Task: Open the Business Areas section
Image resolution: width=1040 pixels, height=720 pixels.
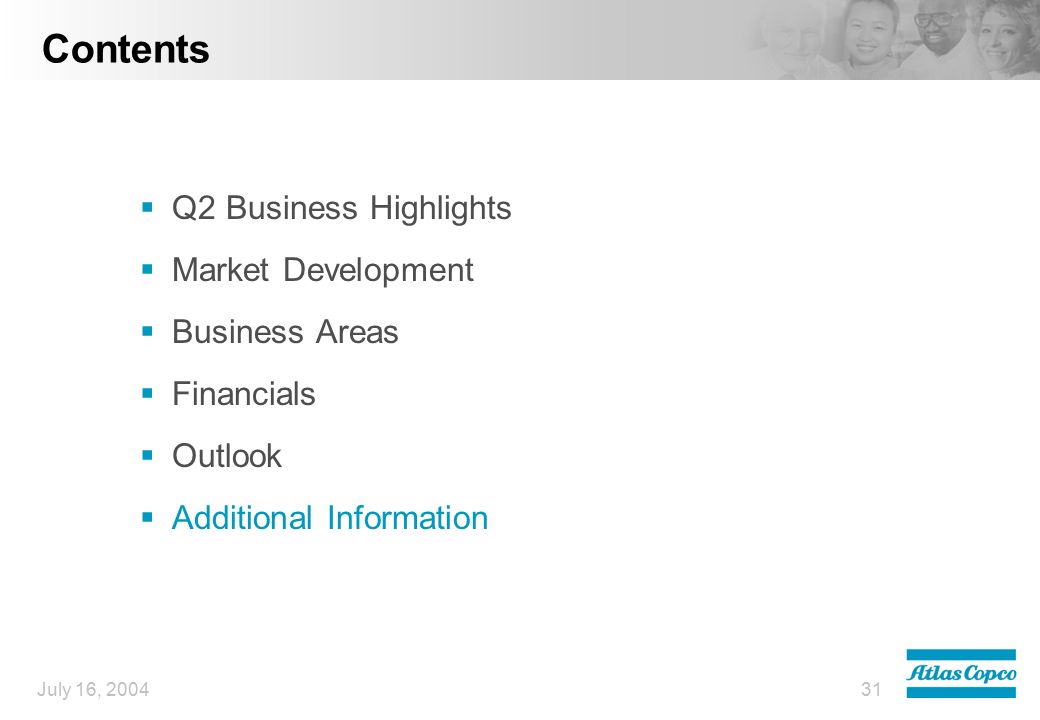Action: coord(285,331)
